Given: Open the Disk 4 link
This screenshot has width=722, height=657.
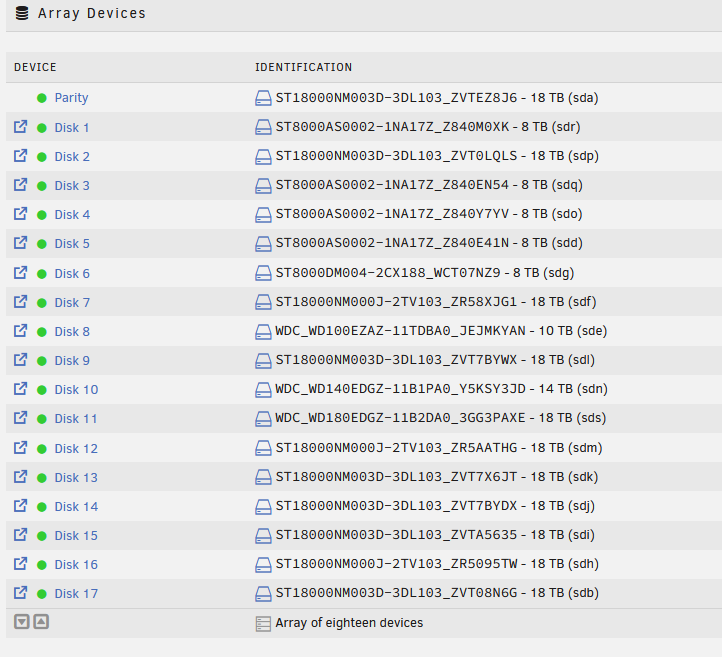Looking at the screenshot, I should (72, 215).
